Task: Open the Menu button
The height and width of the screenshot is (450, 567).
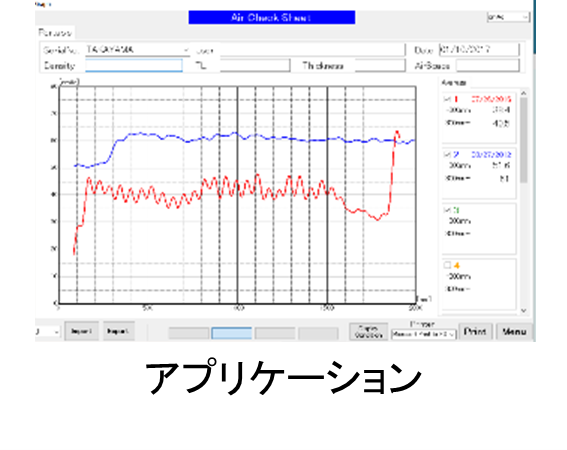Action: pos(514,331)
